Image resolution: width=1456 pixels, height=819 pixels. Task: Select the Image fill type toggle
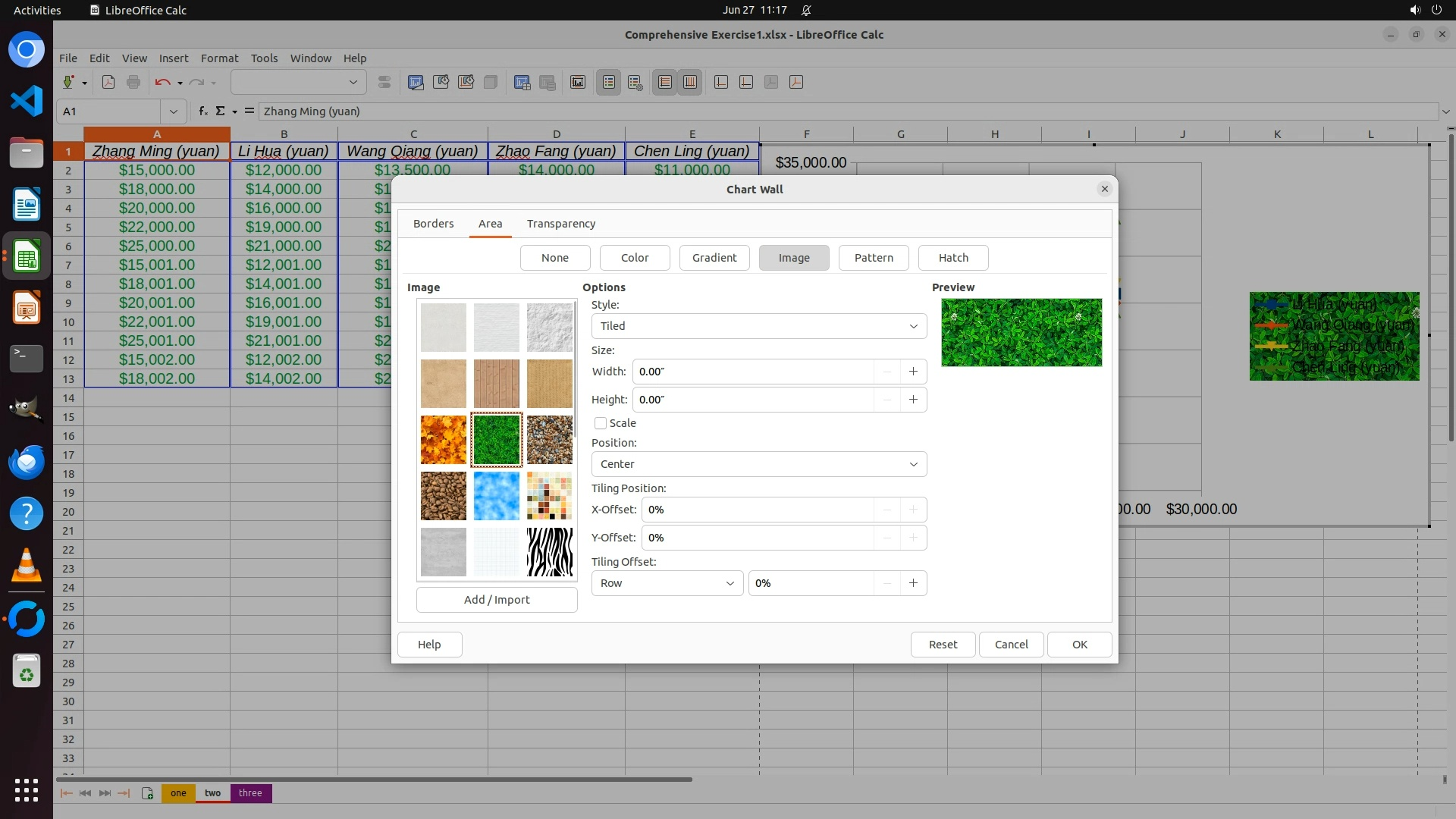coord(793,258)
